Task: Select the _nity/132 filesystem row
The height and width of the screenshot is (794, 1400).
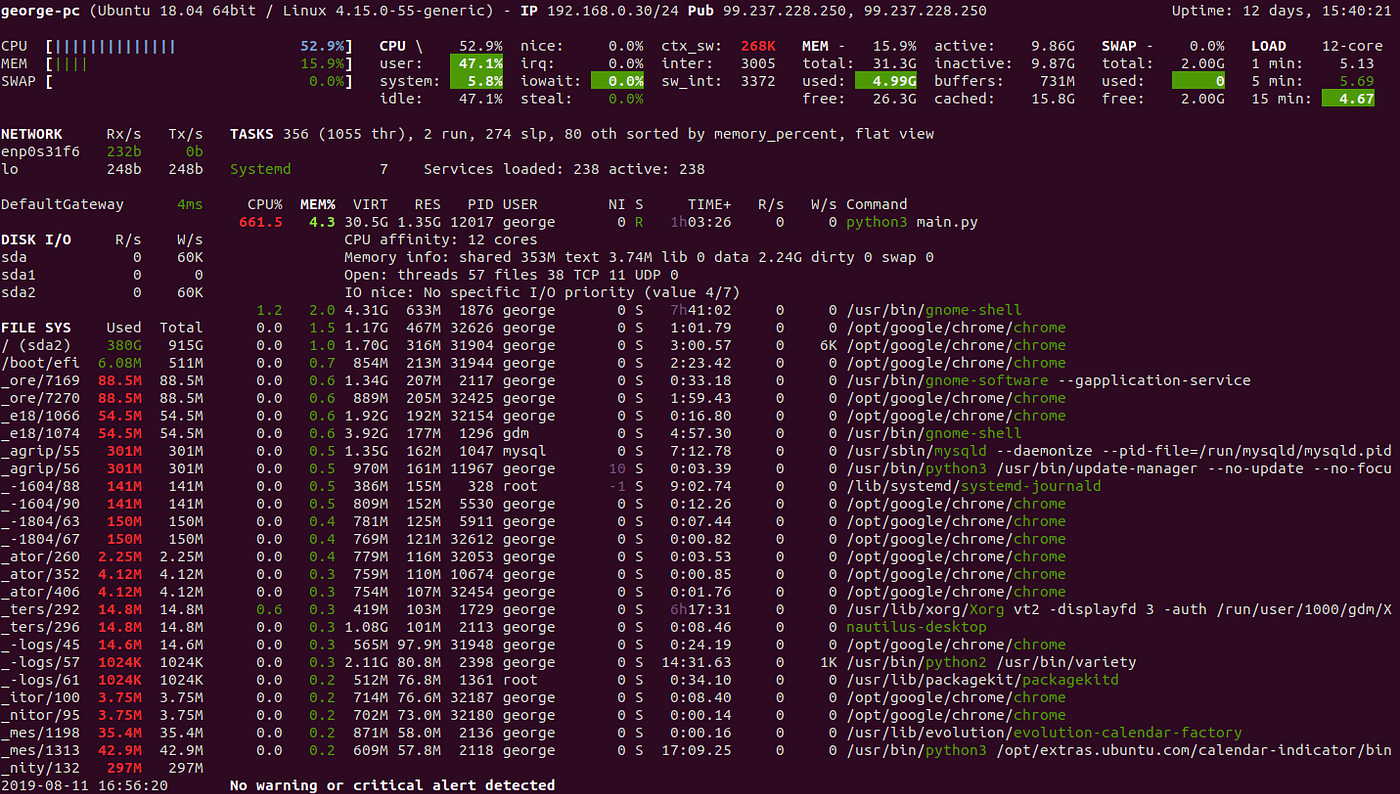Action: pos(102,768)
